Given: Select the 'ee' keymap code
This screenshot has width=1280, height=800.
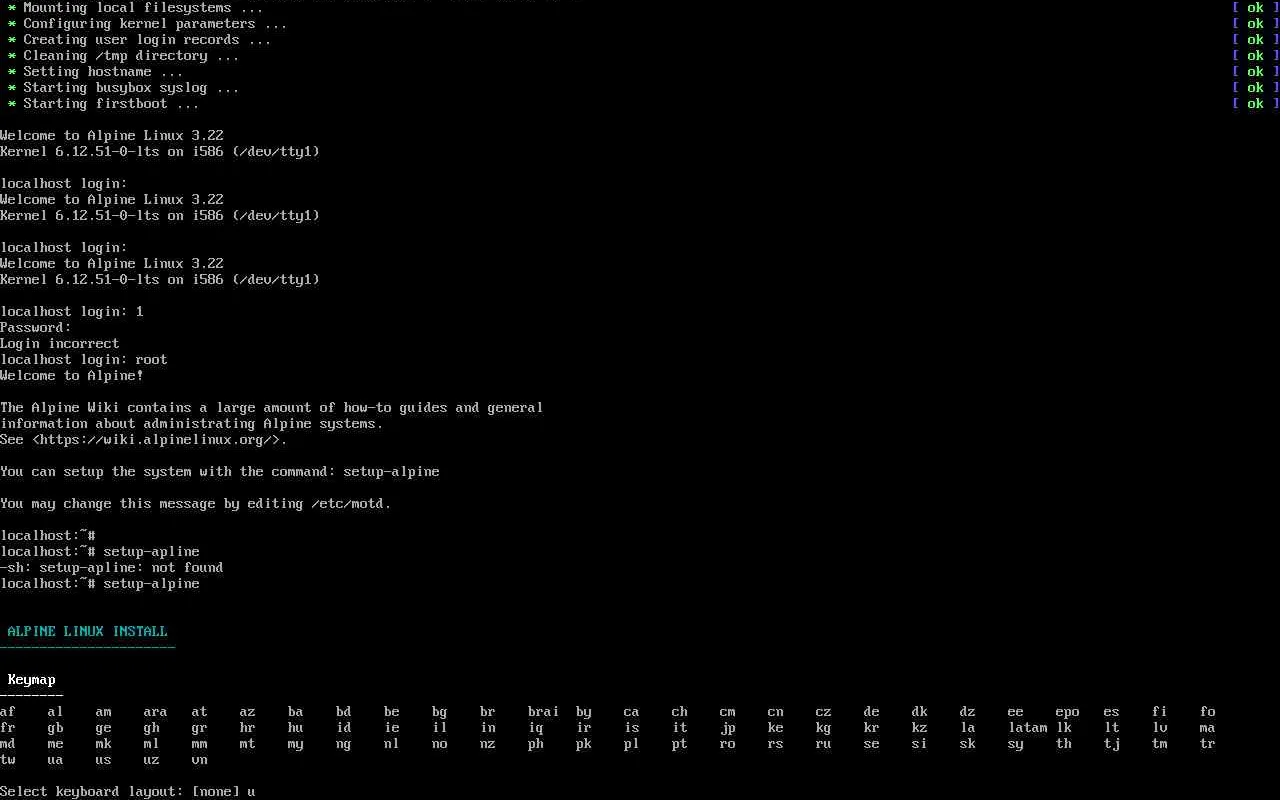Looking at the screenshot, I should point(1016,711).
